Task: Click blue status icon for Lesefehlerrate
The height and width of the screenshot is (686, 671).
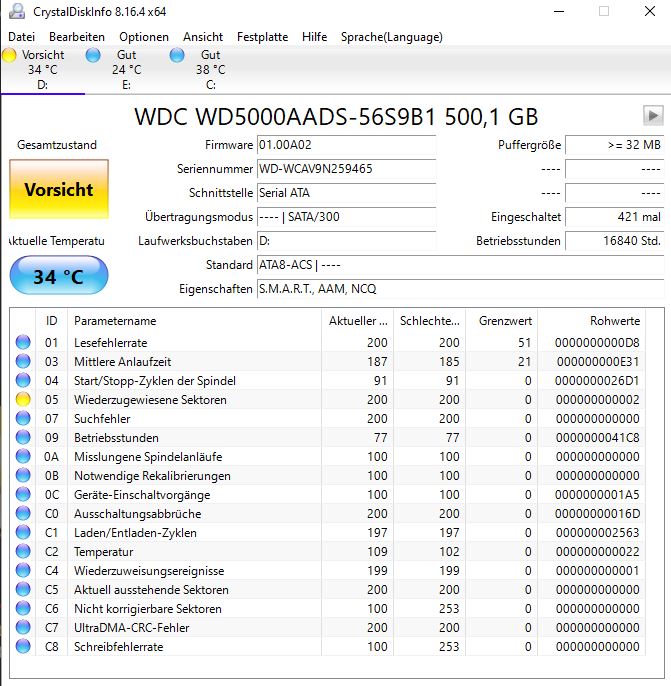Action: click(23, 342)
